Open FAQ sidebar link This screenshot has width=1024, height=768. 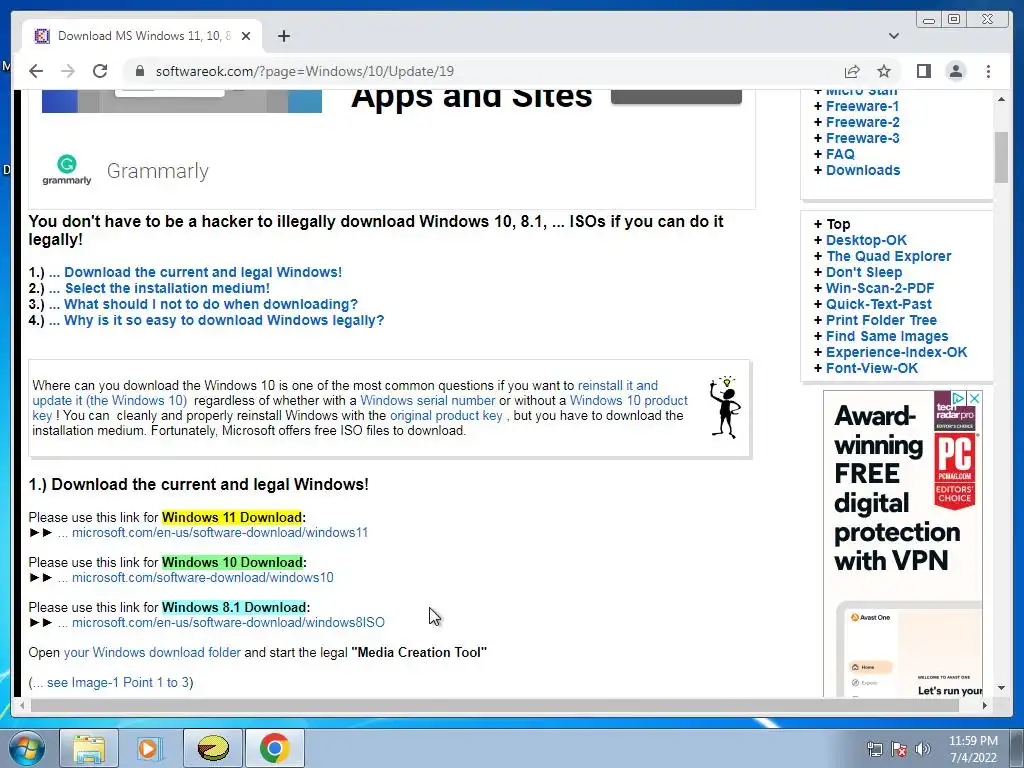pyautogui.click(x=840, y=154)
